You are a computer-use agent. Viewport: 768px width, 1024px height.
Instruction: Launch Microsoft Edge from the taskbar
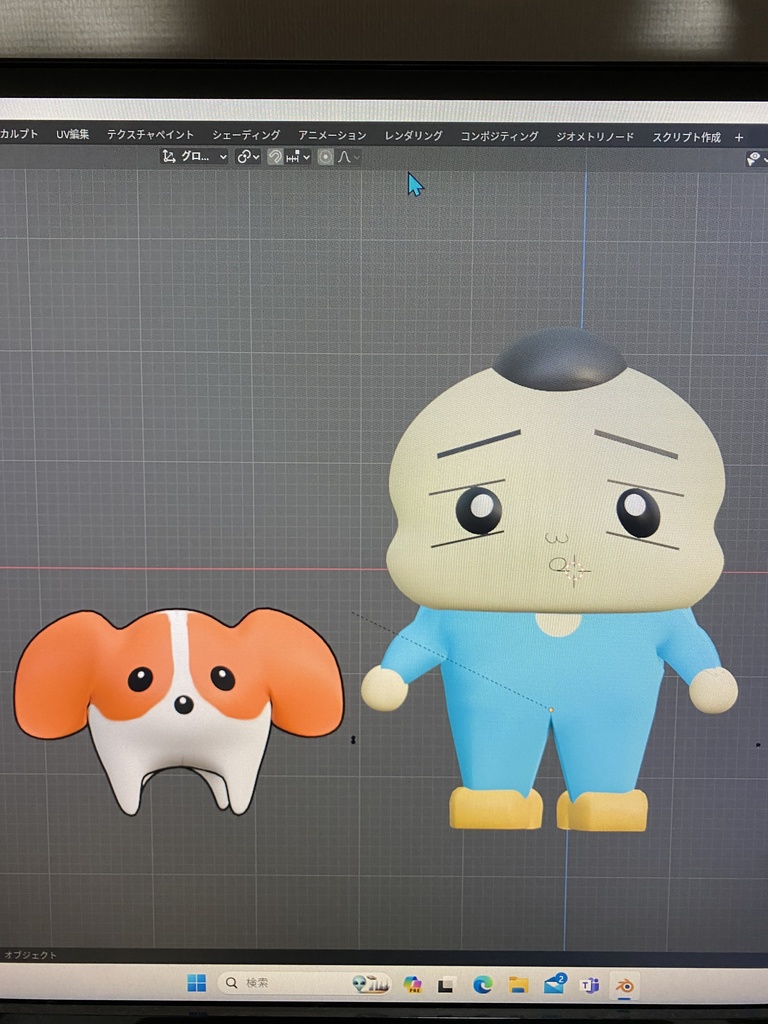483,985
